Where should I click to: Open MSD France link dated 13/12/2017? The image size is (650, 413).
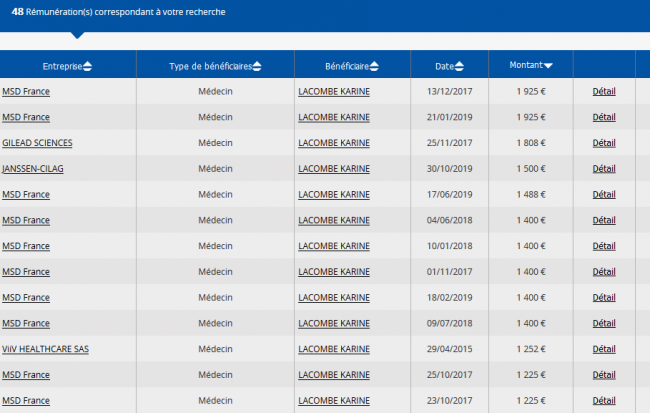point(26,92)
